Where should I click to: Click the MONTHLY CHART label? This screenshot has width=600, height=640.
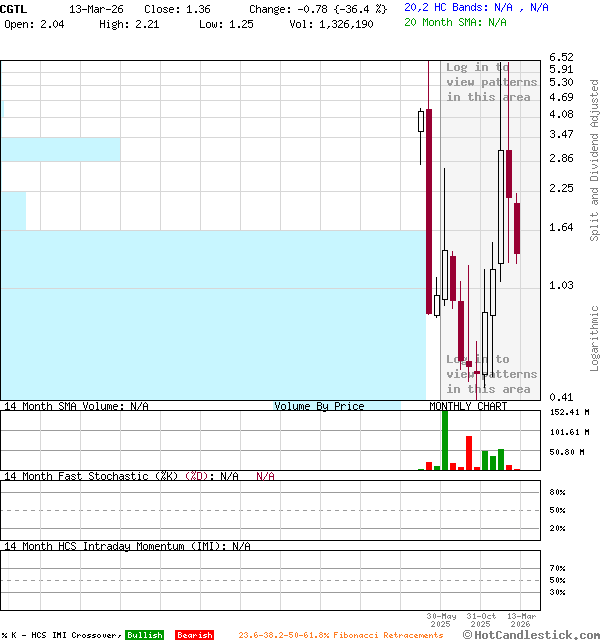coord(468,406)
